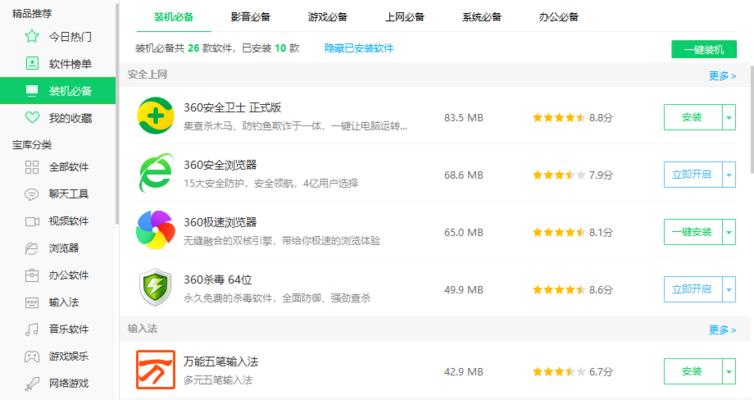Click 一键安装 for 360极速浏览器
This screenshot has width=754, height=400.
[693, 232]
